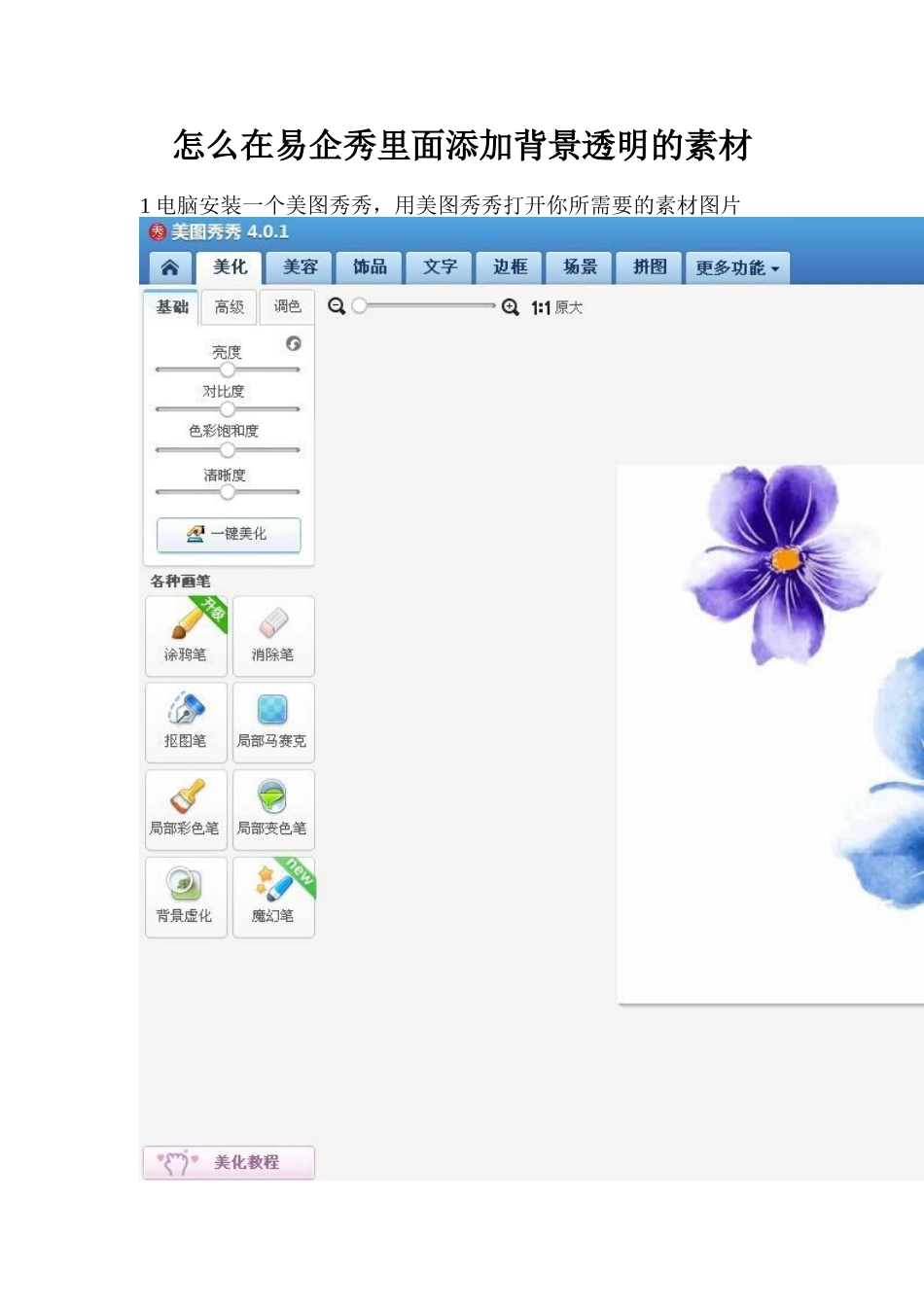Select the 魔幻笔 magic brush
This screenshot has height=1307, width=924.
pos(273,897)
